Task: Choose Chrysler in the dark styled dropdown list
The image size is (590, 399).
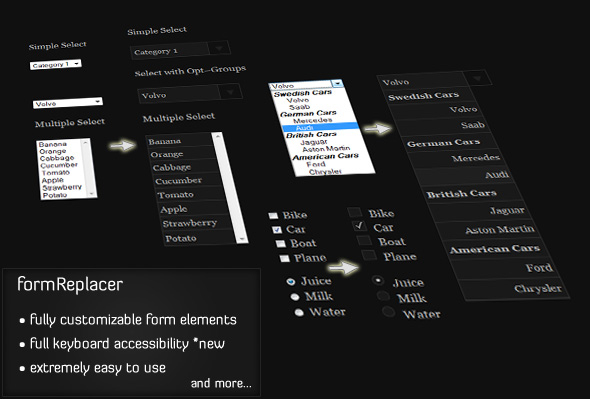Action: 514,289
